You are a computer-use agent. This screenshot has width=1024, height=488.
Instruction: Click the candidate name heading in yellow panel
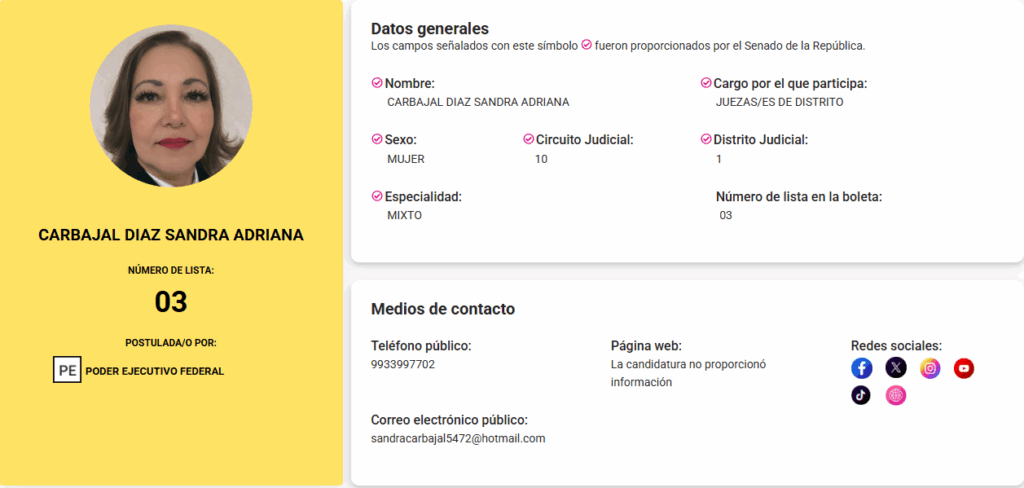pyautogui.click(x=171, y=235)
